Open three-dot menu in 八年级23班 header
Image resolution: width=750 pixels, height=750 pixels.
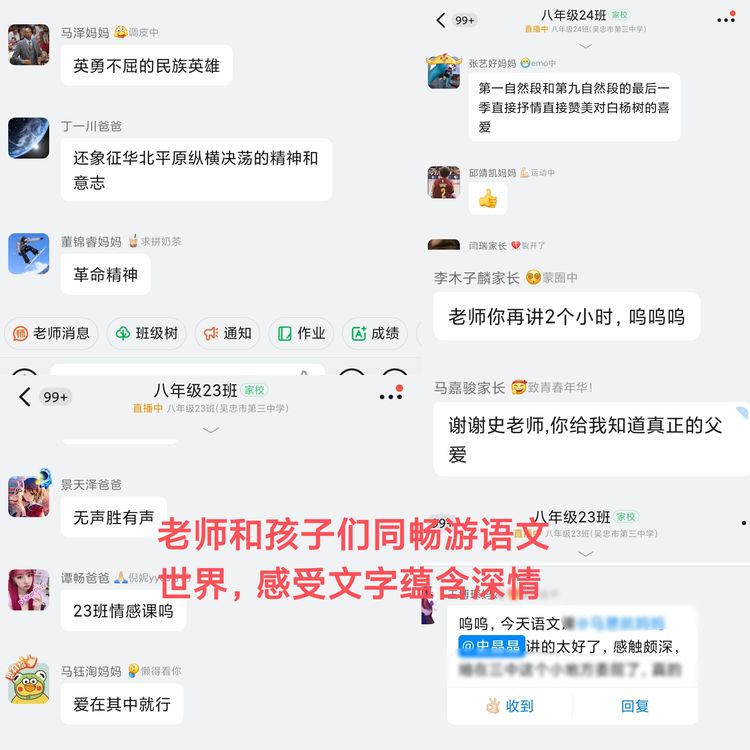coord(391,396)
